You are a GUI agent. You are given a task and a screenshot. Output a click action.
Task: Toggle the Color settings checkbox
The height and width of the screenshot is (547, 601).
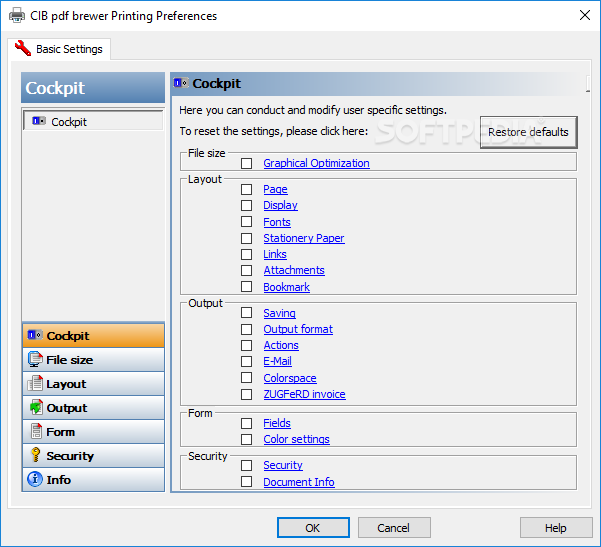coord(246,439)
